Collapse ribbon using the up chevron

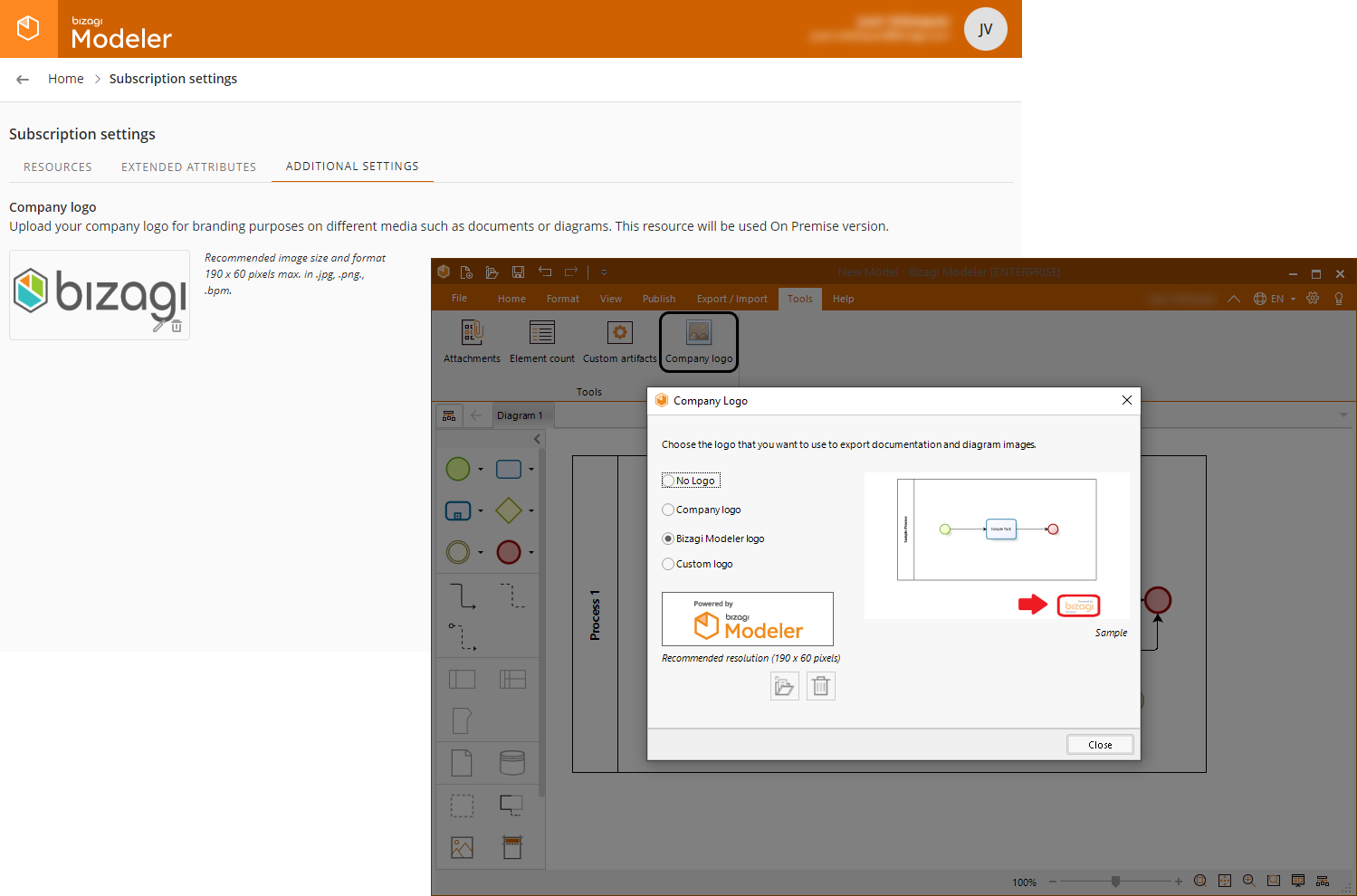pos(1233,299)
